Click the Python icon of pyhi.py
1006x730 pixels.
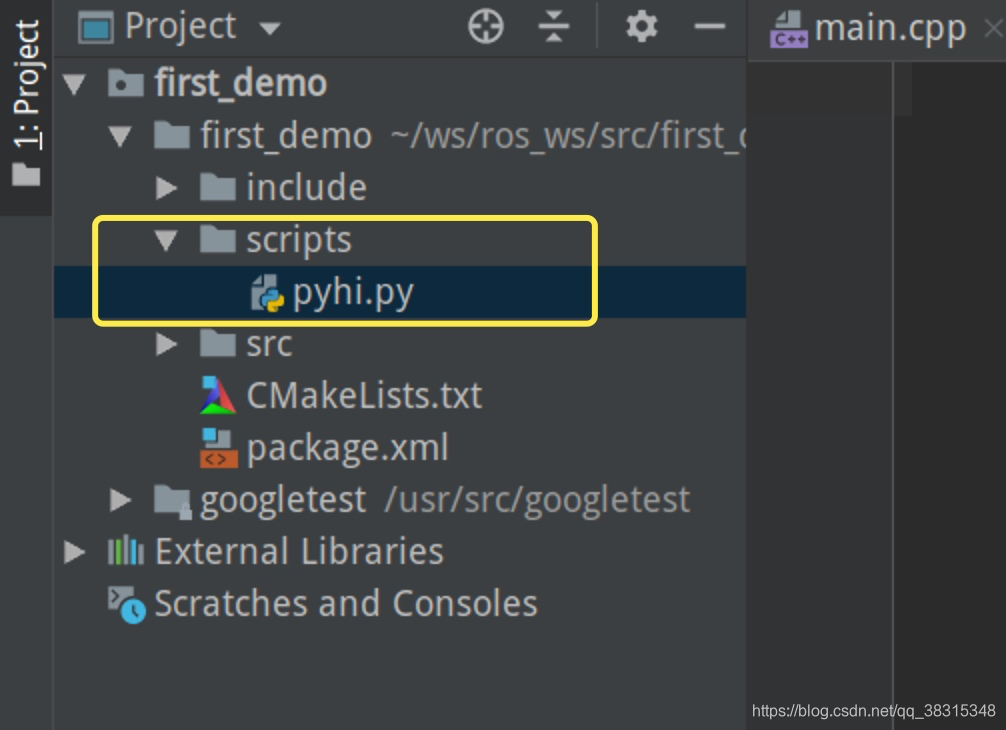[267, 293]
